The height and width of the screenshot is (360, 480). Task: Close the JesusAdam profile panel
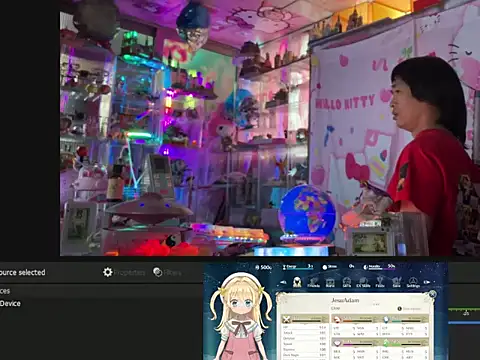click(x=432, y=294)
